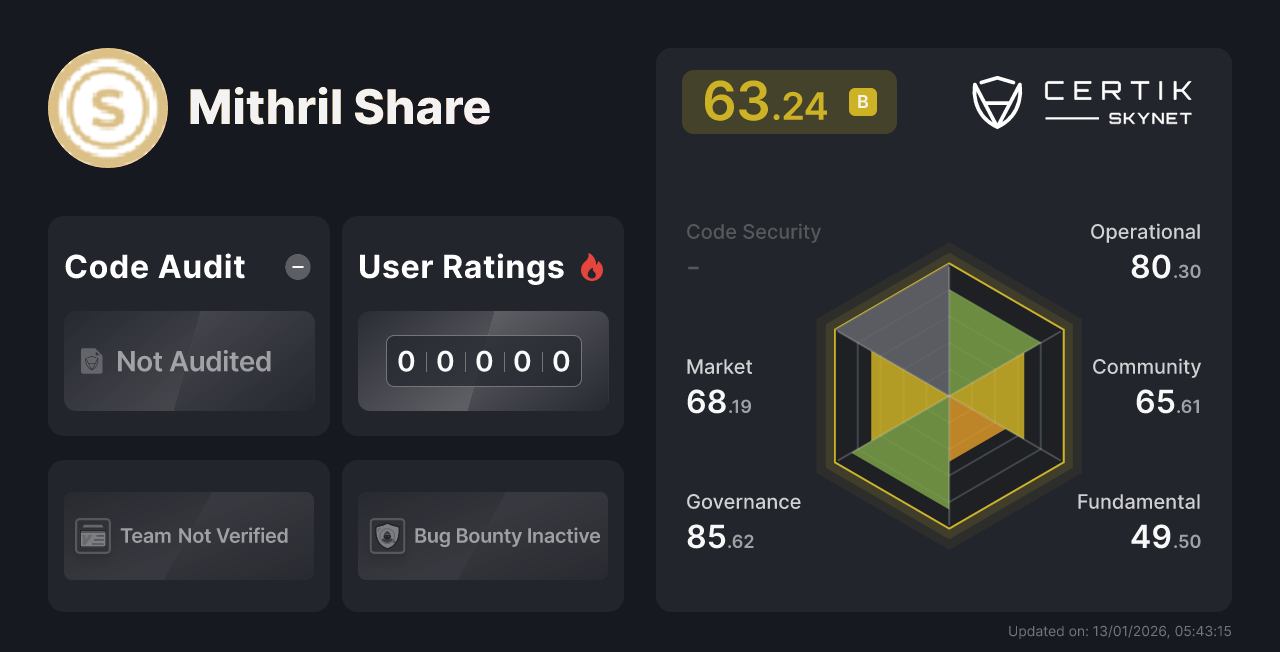Click the Mithril Share coin logo

[x=107, y=107]
